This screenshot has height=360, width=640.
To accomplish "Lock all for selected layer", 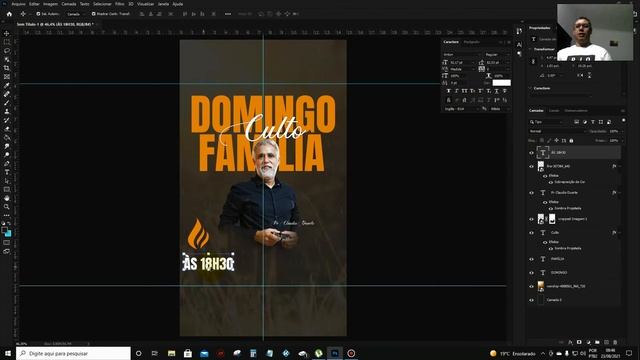I will coord(571,141).
